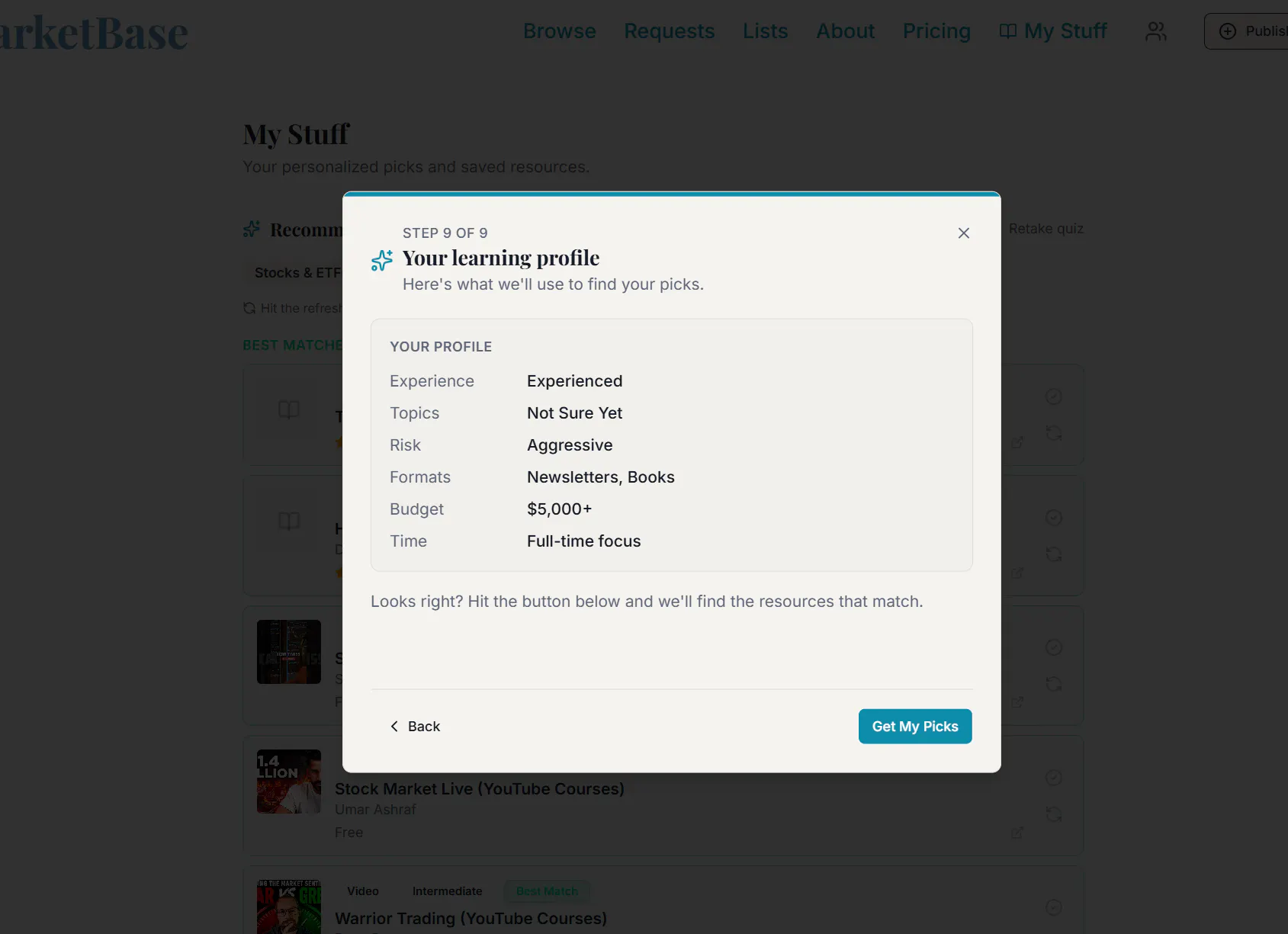Click the Experienced value in profile
The width and height of the screenshot is (1288, 934).
point(575,381)
